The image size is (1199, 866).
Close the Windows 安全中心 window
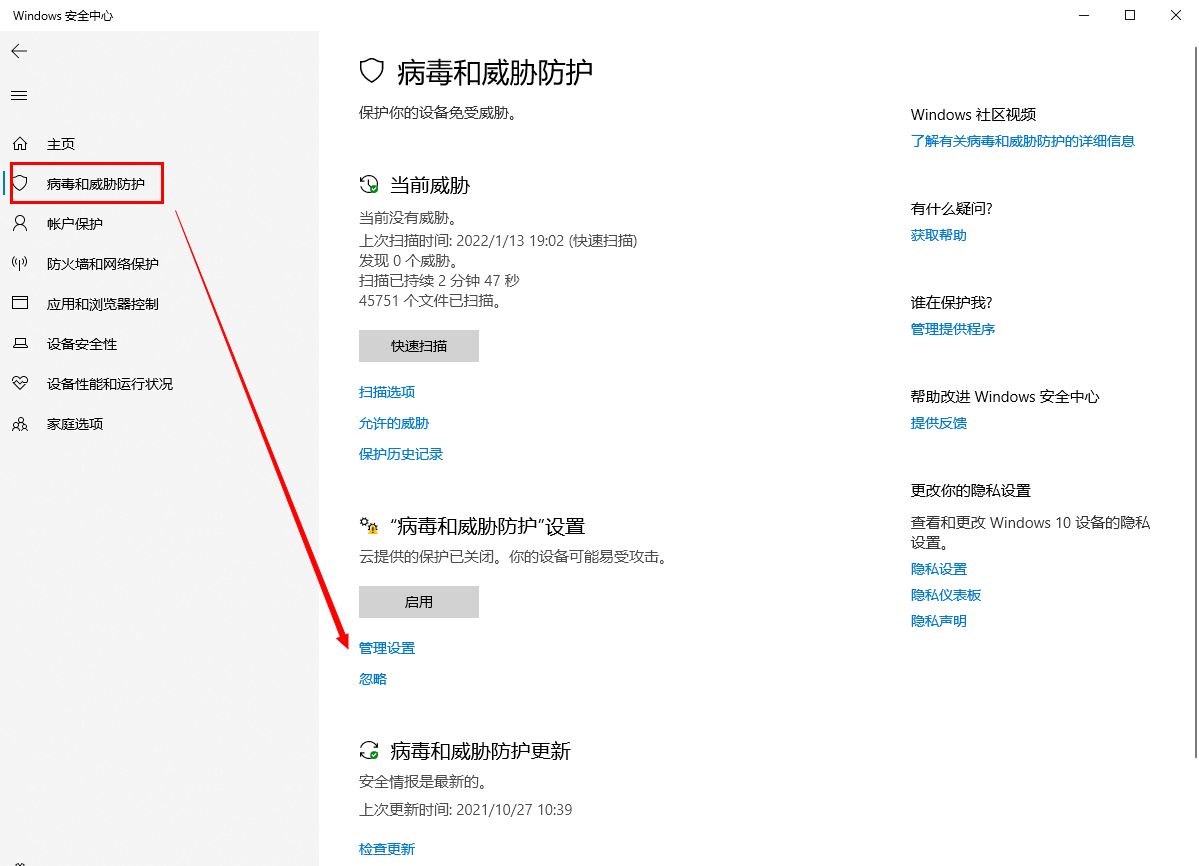(x=1175, y=15)
